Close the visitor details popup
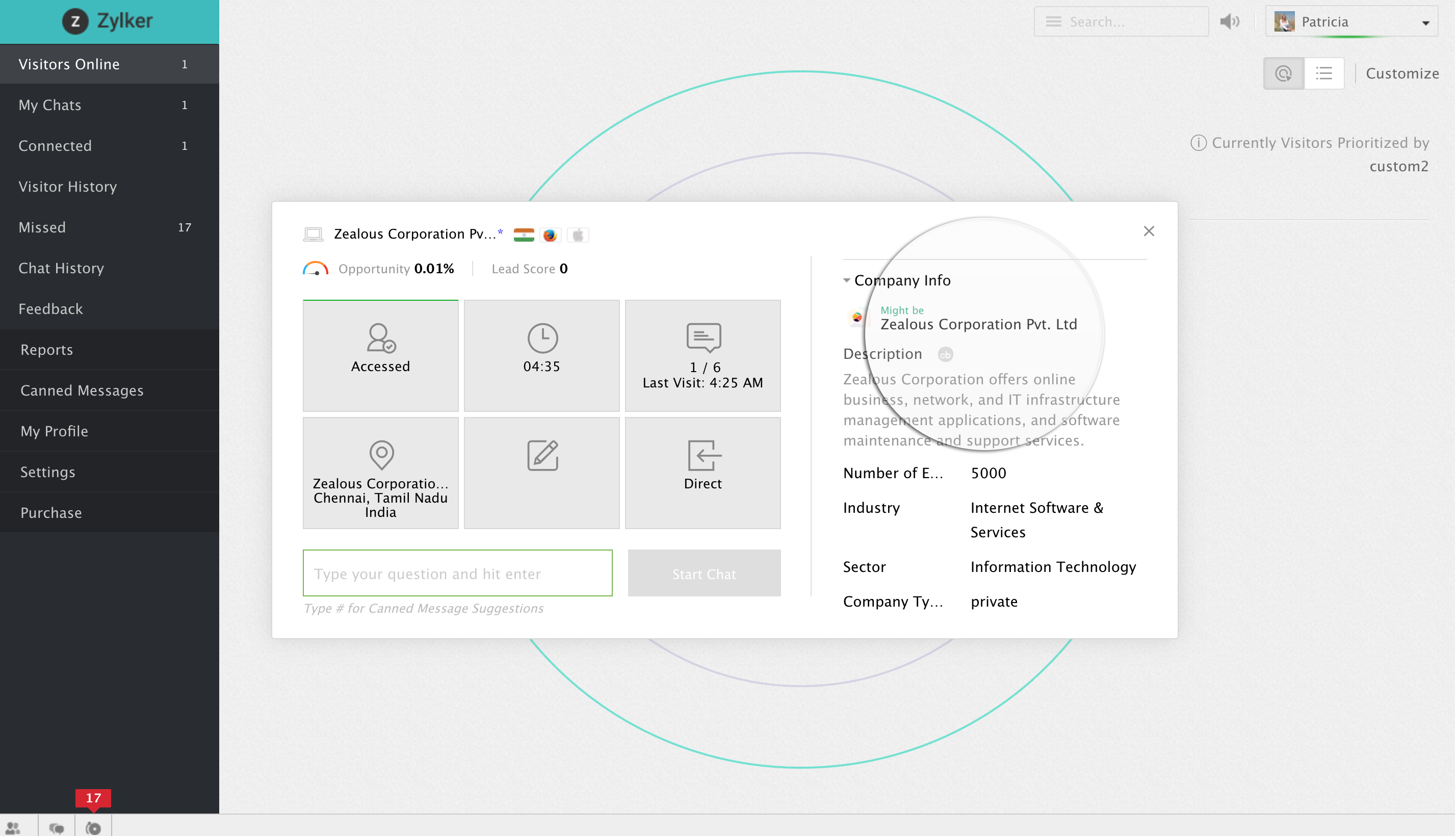The image size is (1456, 836). point(1148,231)
